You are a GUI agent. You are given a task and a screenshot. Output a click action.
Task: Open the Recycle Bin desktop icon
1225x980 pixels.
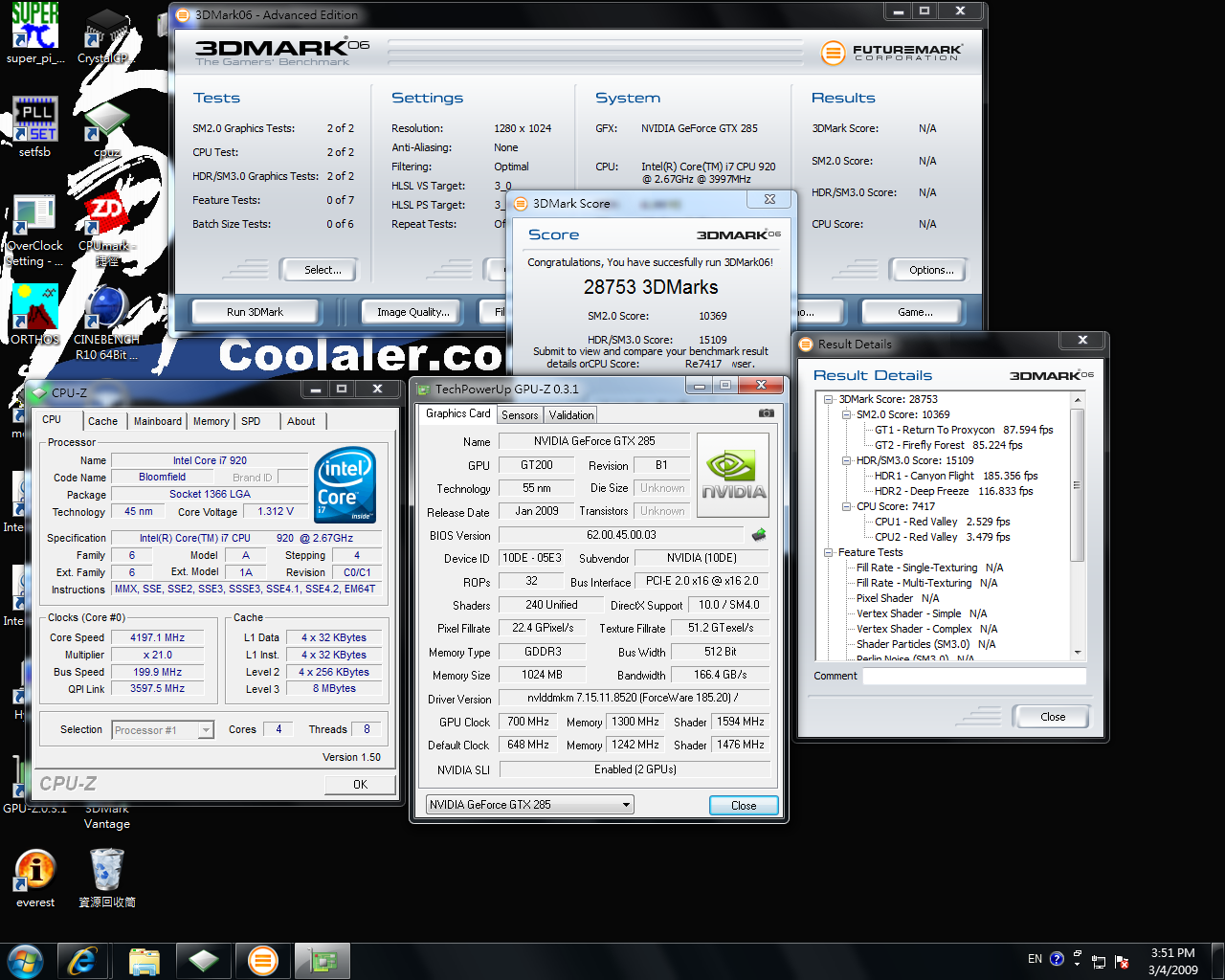(106, 878)
